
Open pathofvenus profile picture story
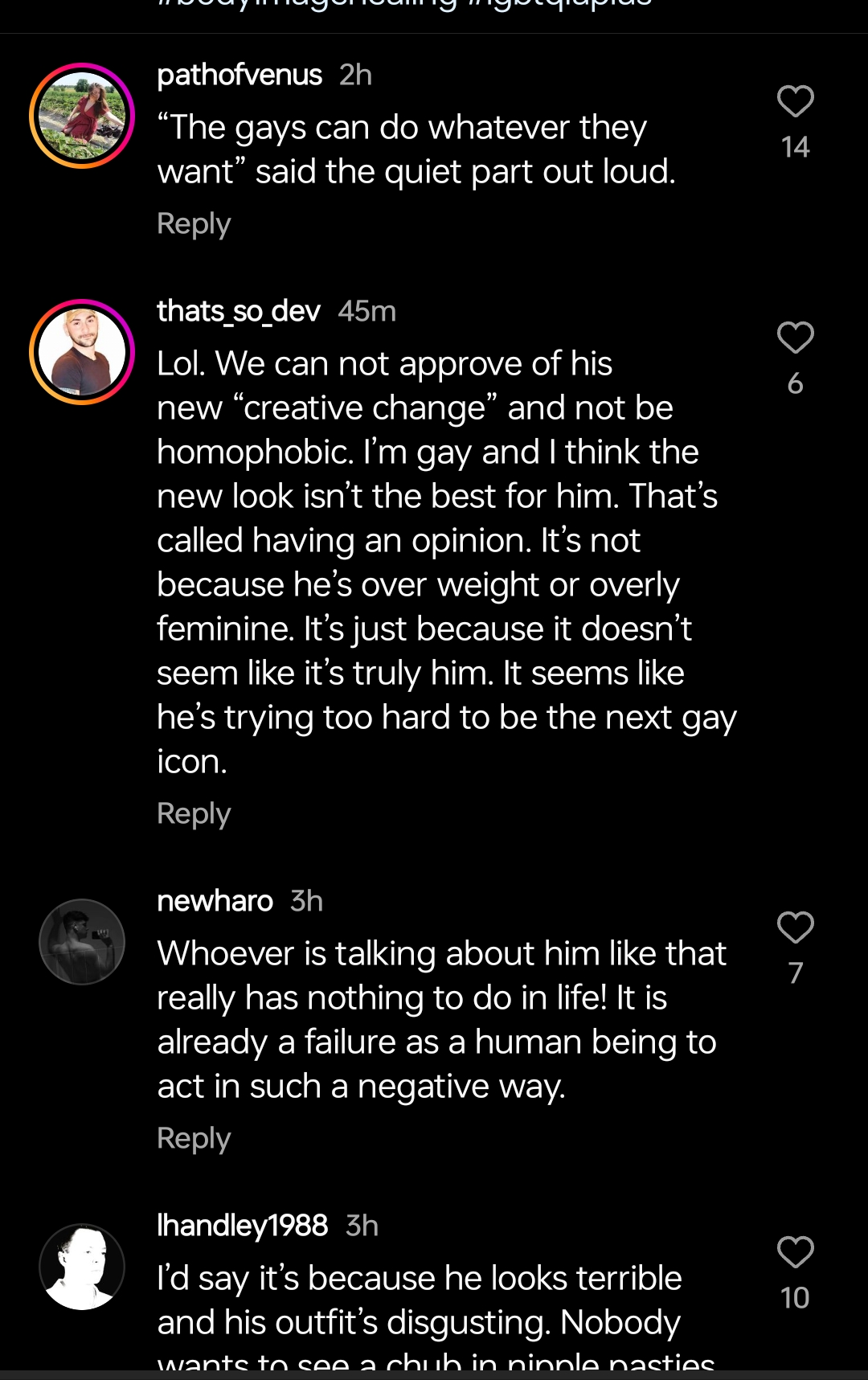pyautogui.click(x=82, y=116)
